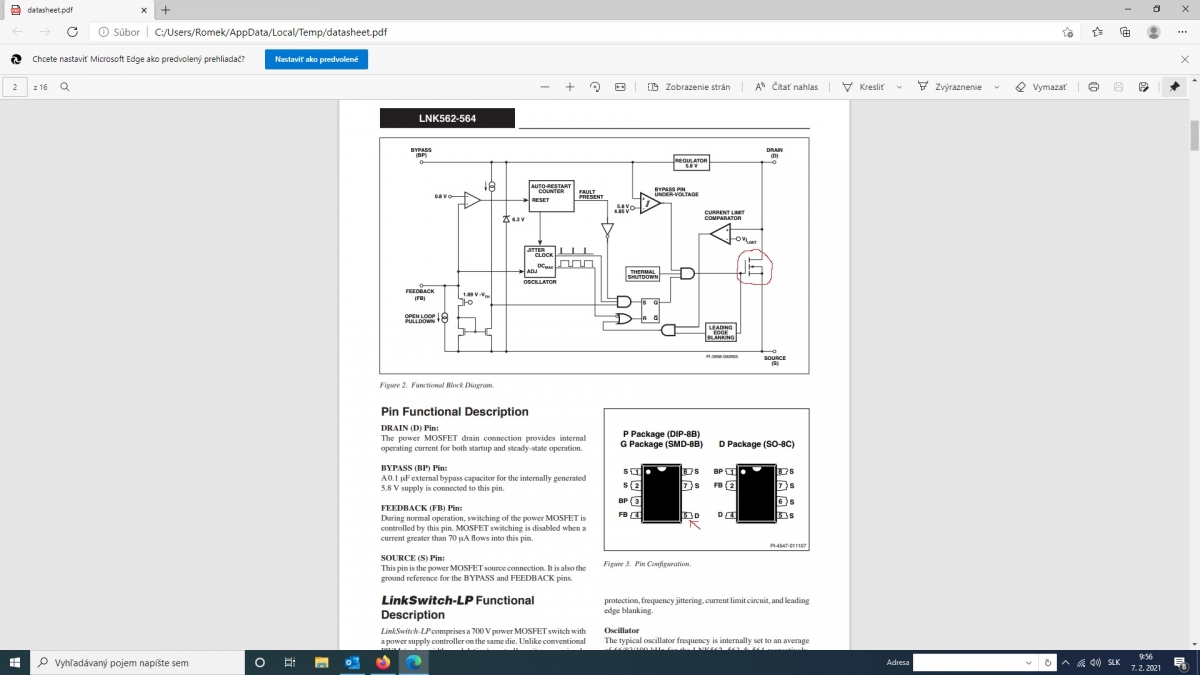Toggle fit to width view

click(x=620, y=87)
